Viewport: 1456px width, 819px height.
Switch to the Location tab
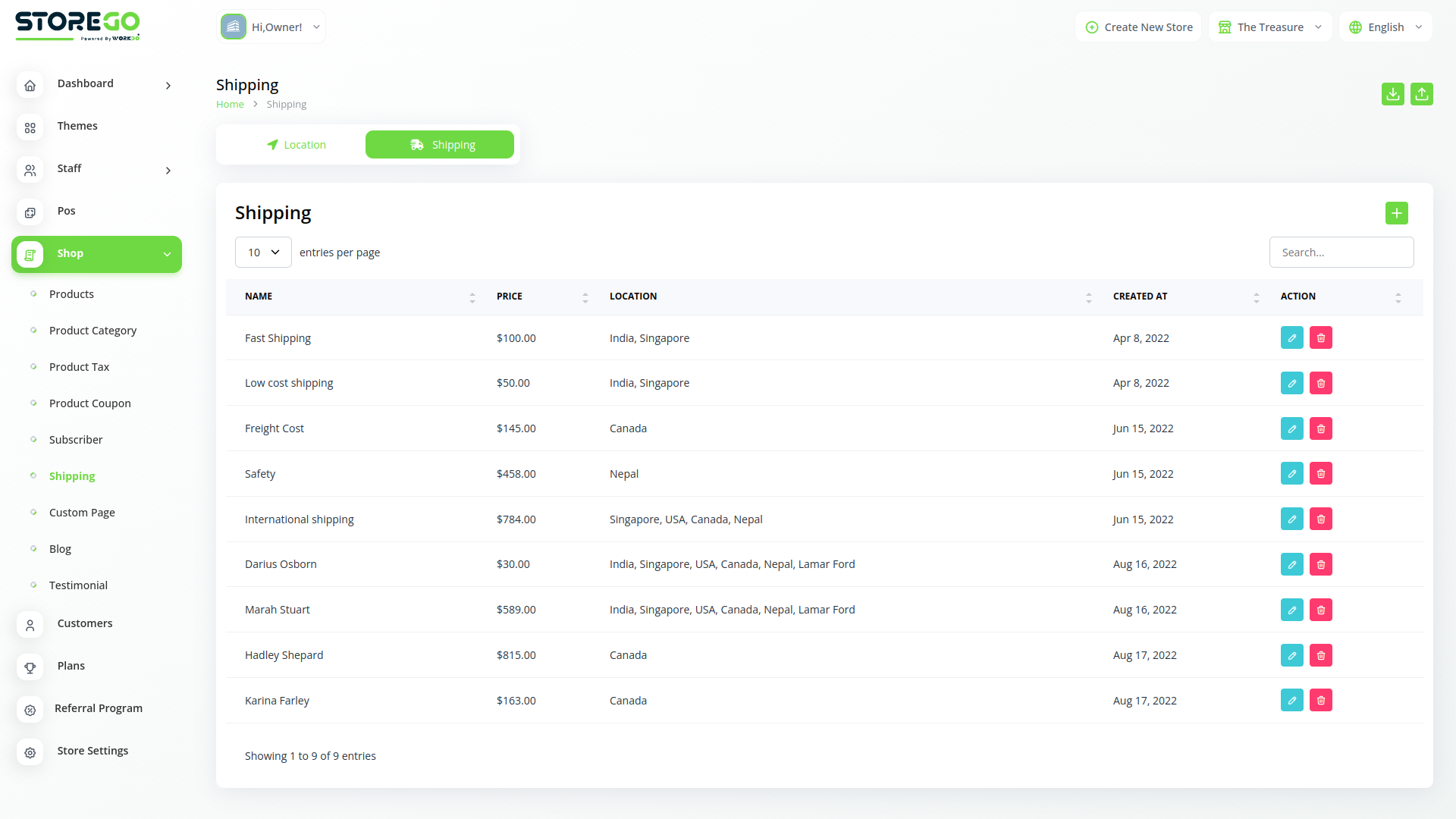[297, 144]
